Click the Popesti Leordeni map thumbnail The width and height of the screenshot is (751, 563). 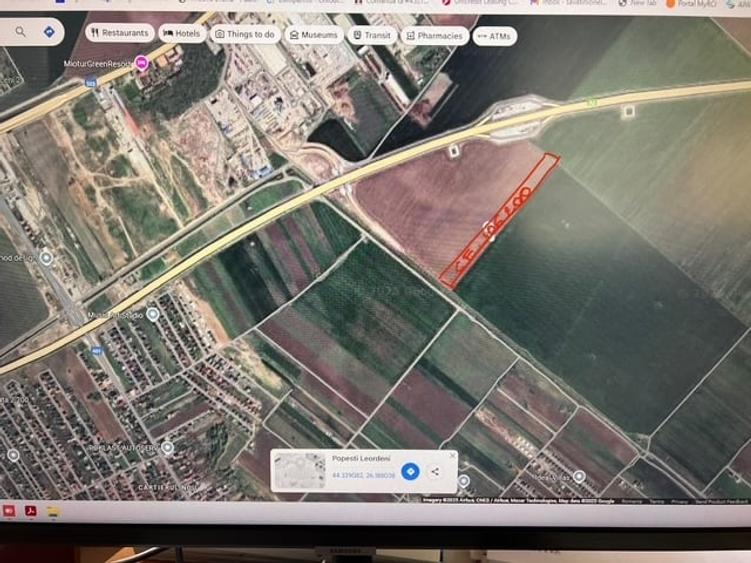[x=300, y=470]
